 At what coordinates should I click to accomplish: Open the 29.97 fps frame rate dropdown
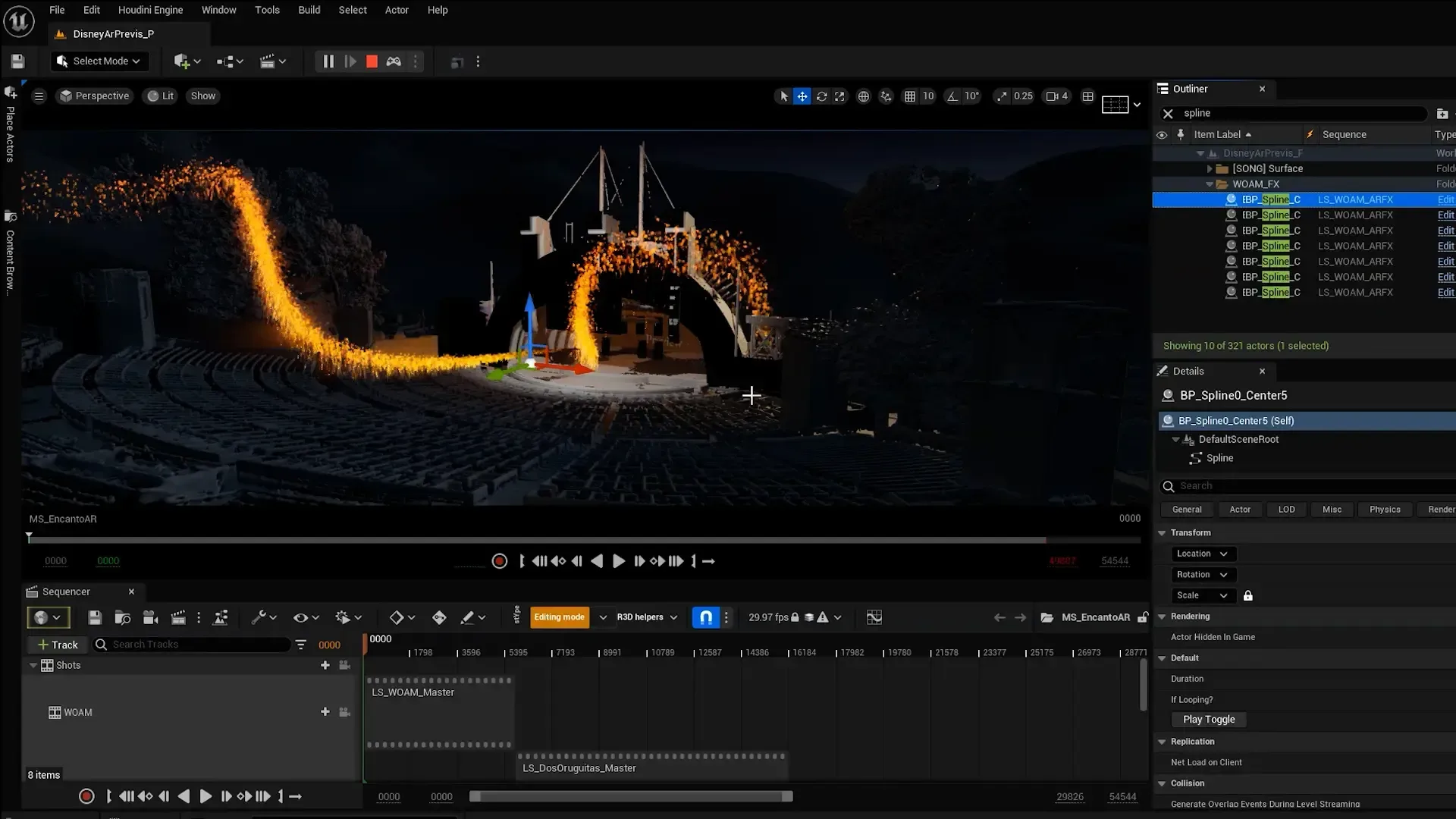pos(795,617)
